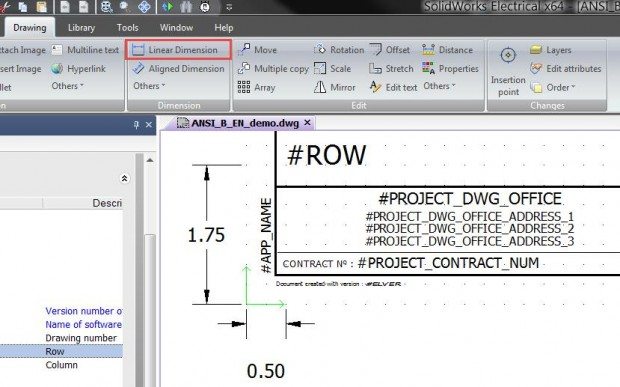Click the #APP_NAME vertical text
This screenshot has width=620, height=387.
pos(266,236)
